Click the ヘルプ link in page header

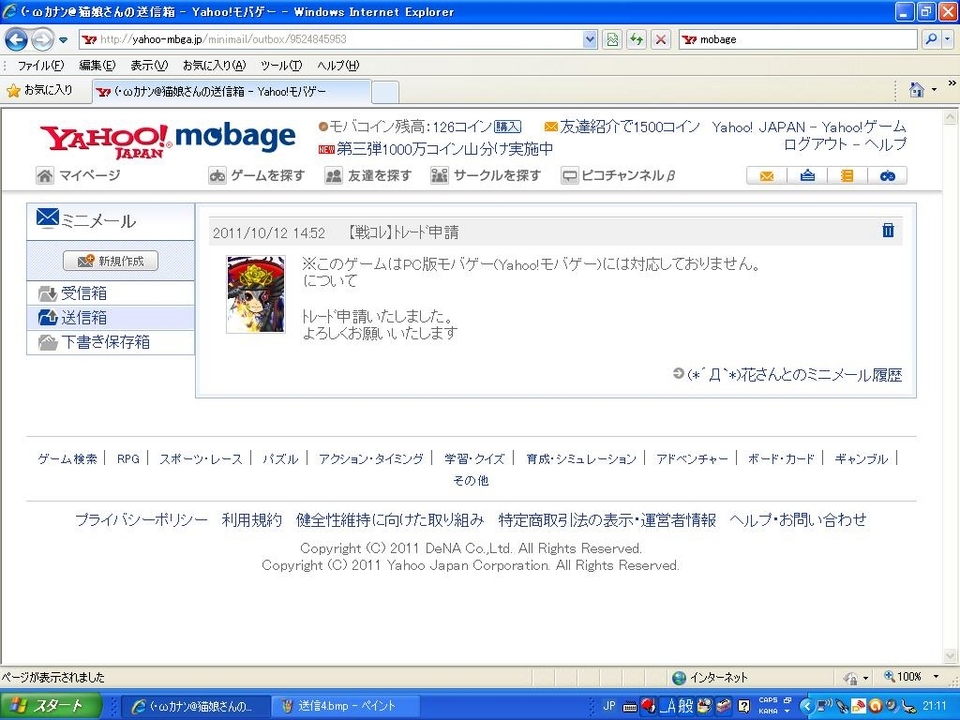click(885, 144)
